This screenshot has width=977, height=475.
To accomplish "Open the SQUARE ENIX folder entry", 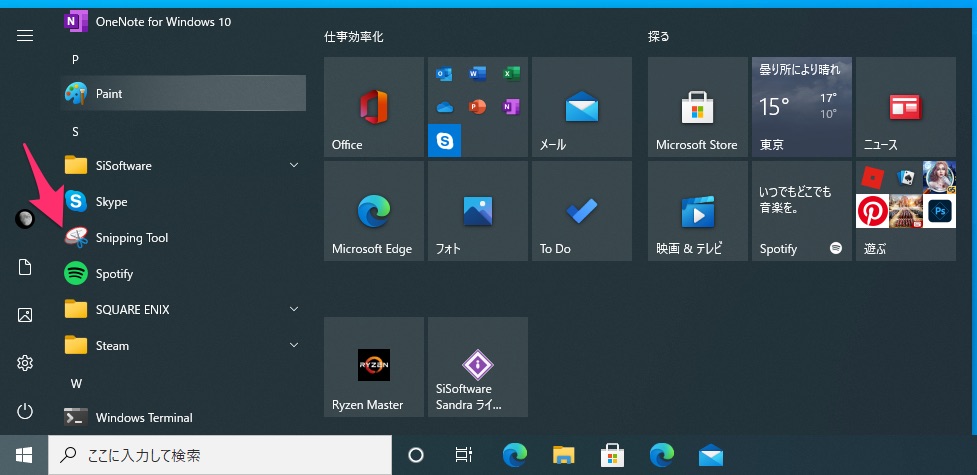I will [x=183, y=310].
